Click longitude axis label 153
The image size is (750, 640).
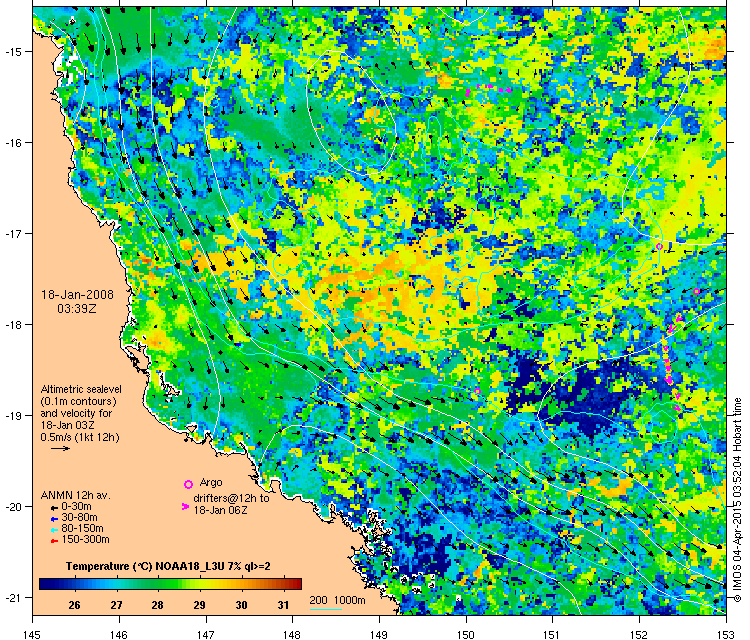pos(726,635)
